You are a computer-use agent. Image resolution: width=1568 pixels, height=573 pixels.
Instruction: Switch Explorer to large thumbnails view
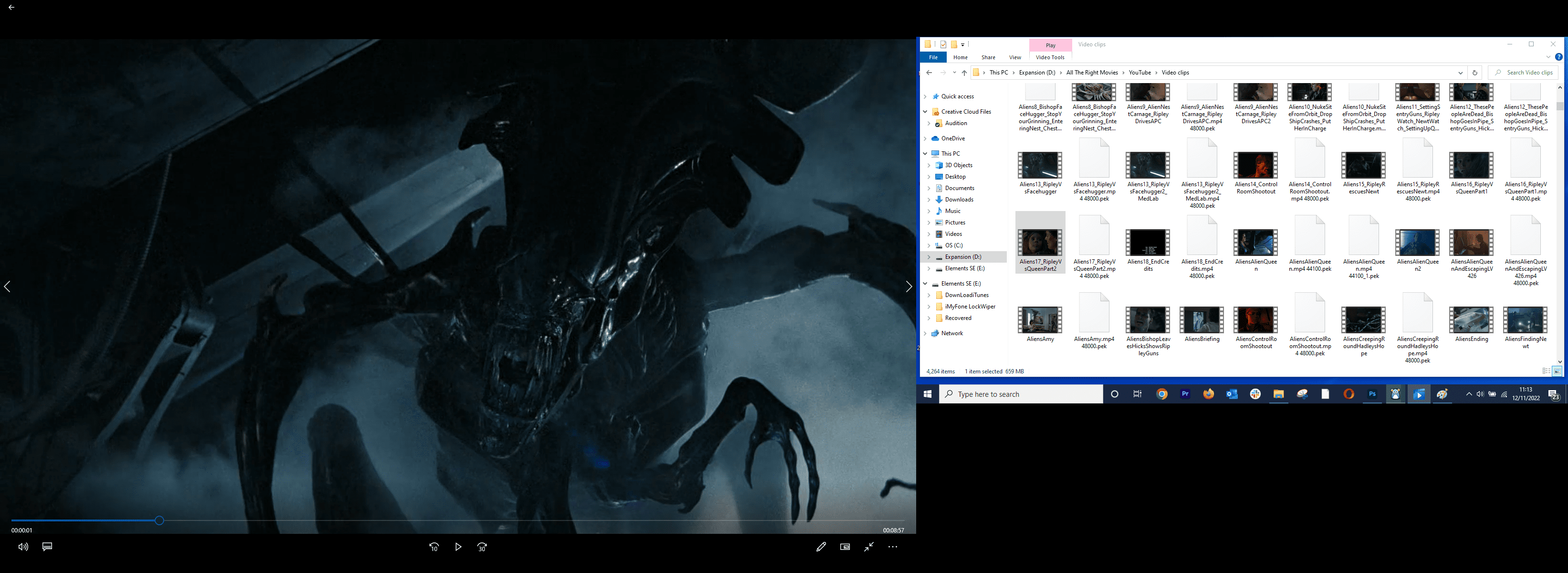click(x=1557, y=371)
